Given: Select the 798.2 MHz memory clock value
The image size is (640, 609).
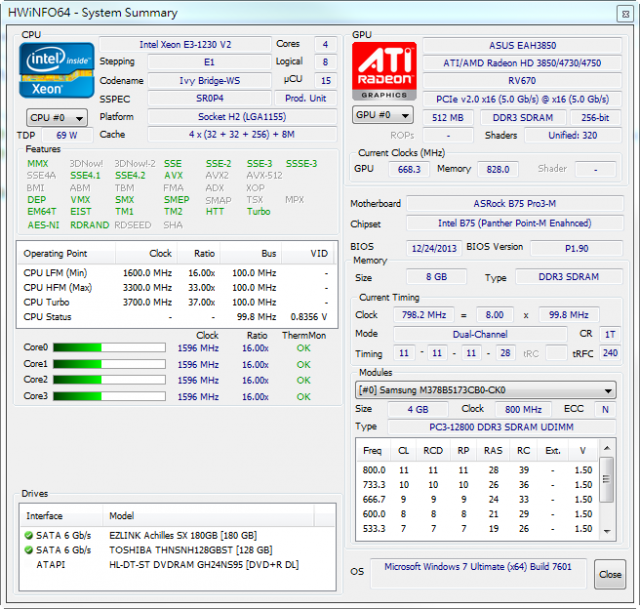Looking at the screenshot, I should coord(424,315).
